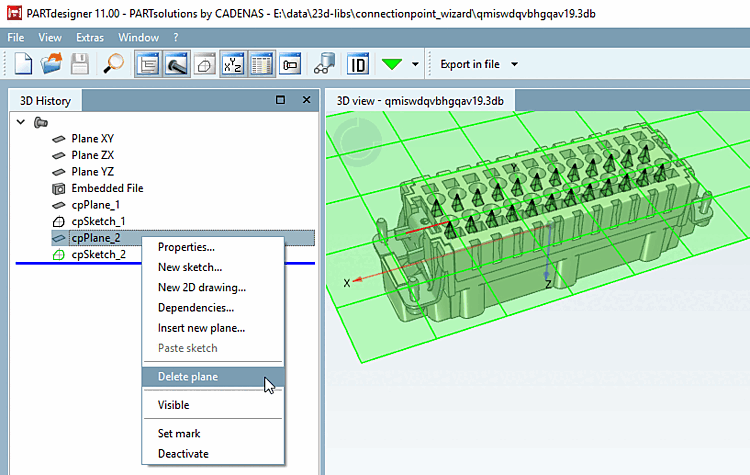Collapse the root node in 3D History
Viewport: 750px width, 475px height.
tap(21, 122)
